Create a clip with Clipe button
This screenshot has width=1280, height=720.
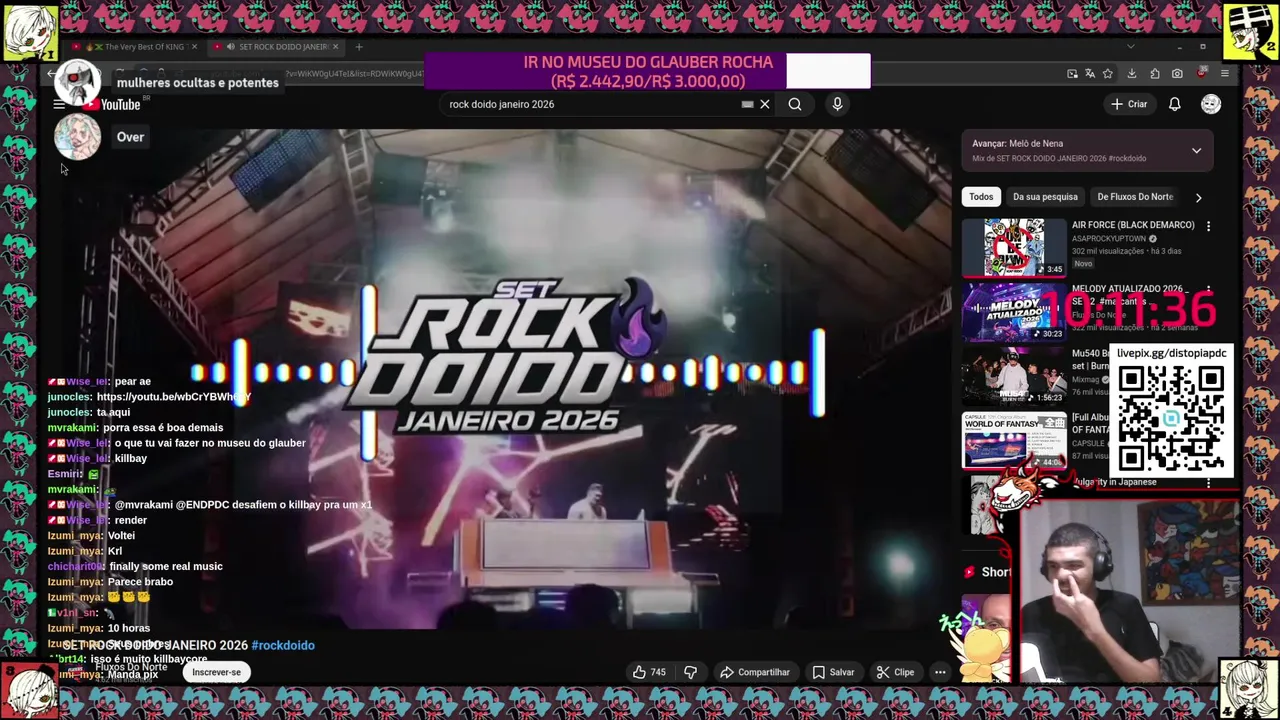895,672
